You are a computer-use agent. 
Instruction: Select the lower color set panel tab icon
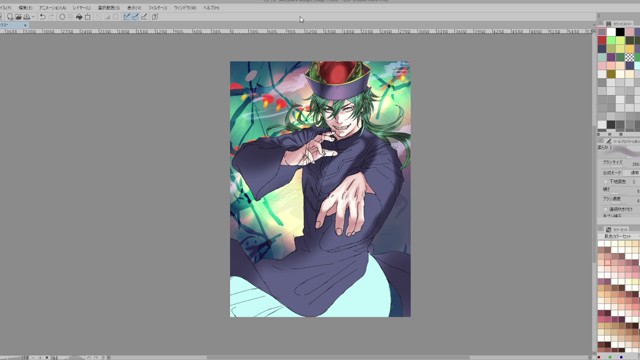(609, 229)
